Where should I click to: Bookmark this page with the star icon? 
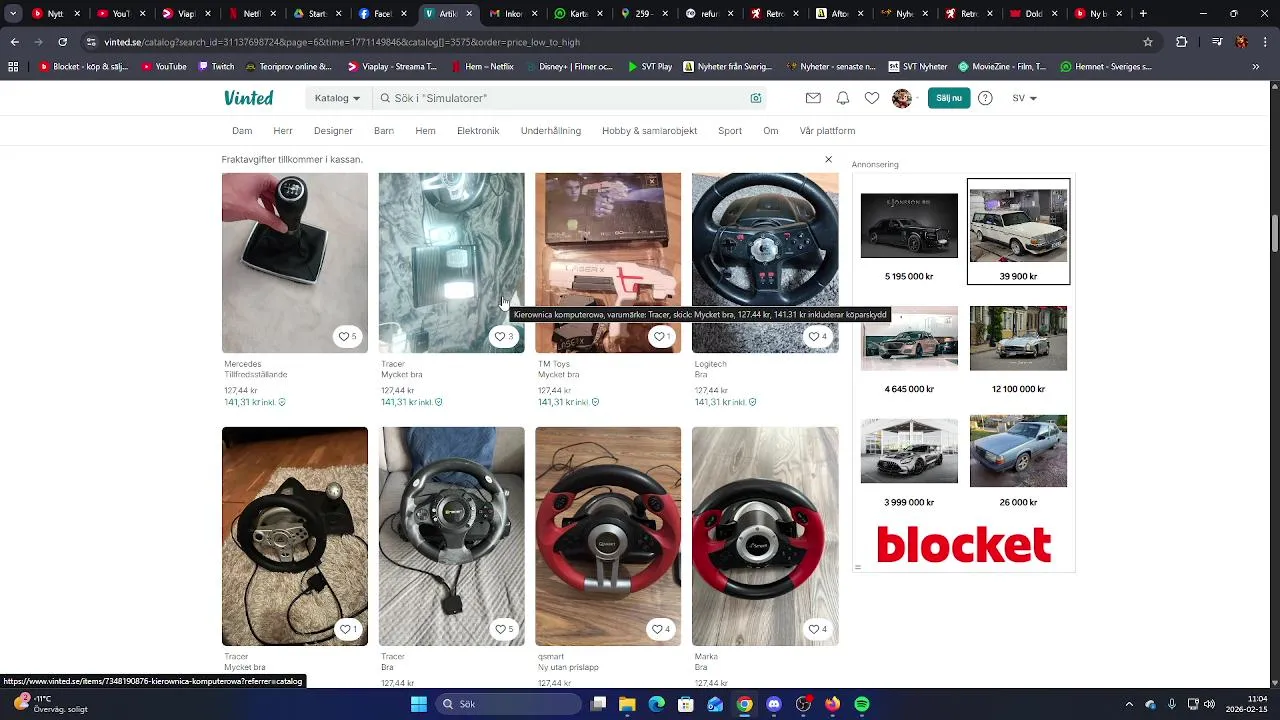pos(1148,42)
